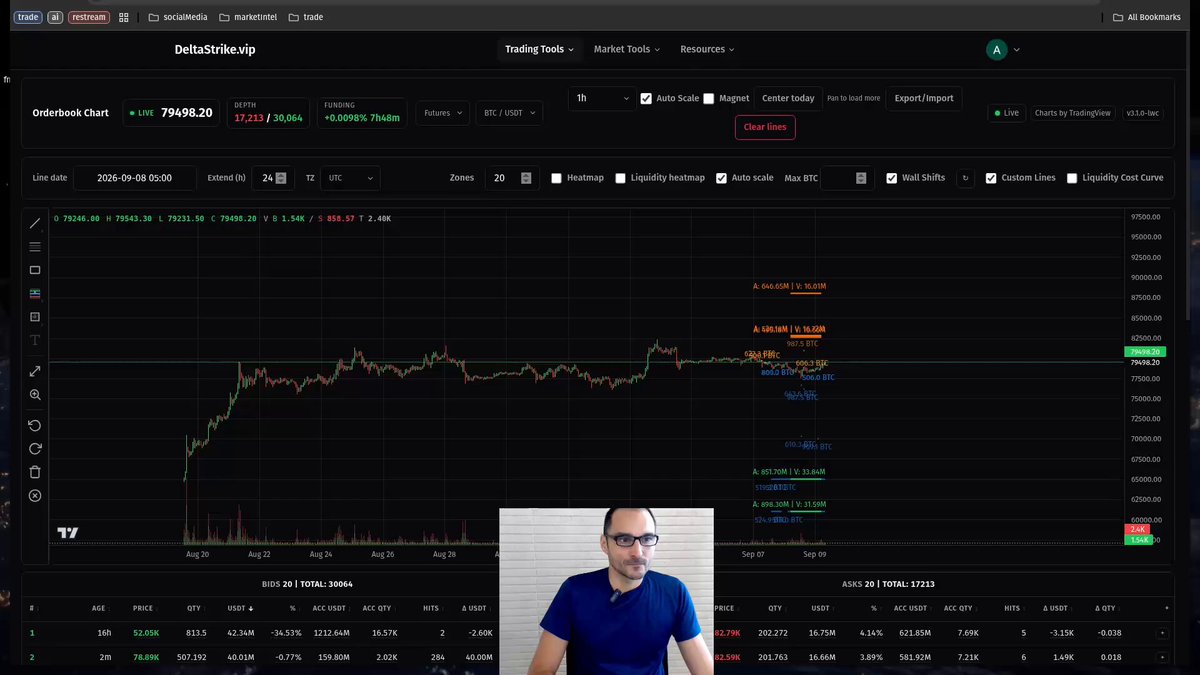Click the Center today button
Viewport: 1200px width, 675px height.
(788, 98)
